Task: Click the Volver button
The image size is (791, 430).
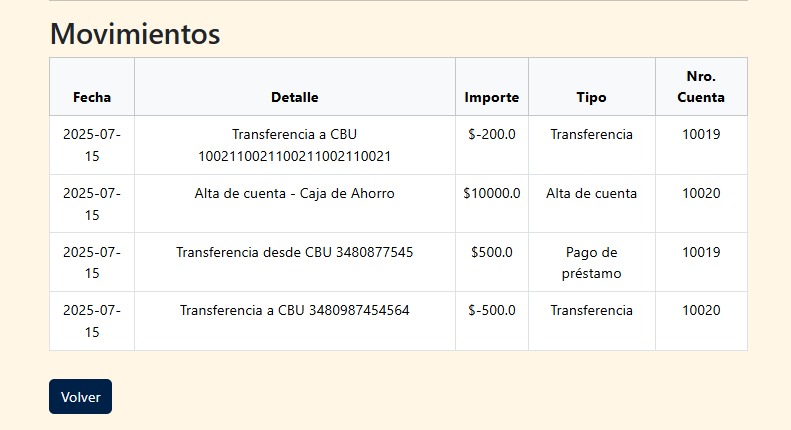Action: 80,396
